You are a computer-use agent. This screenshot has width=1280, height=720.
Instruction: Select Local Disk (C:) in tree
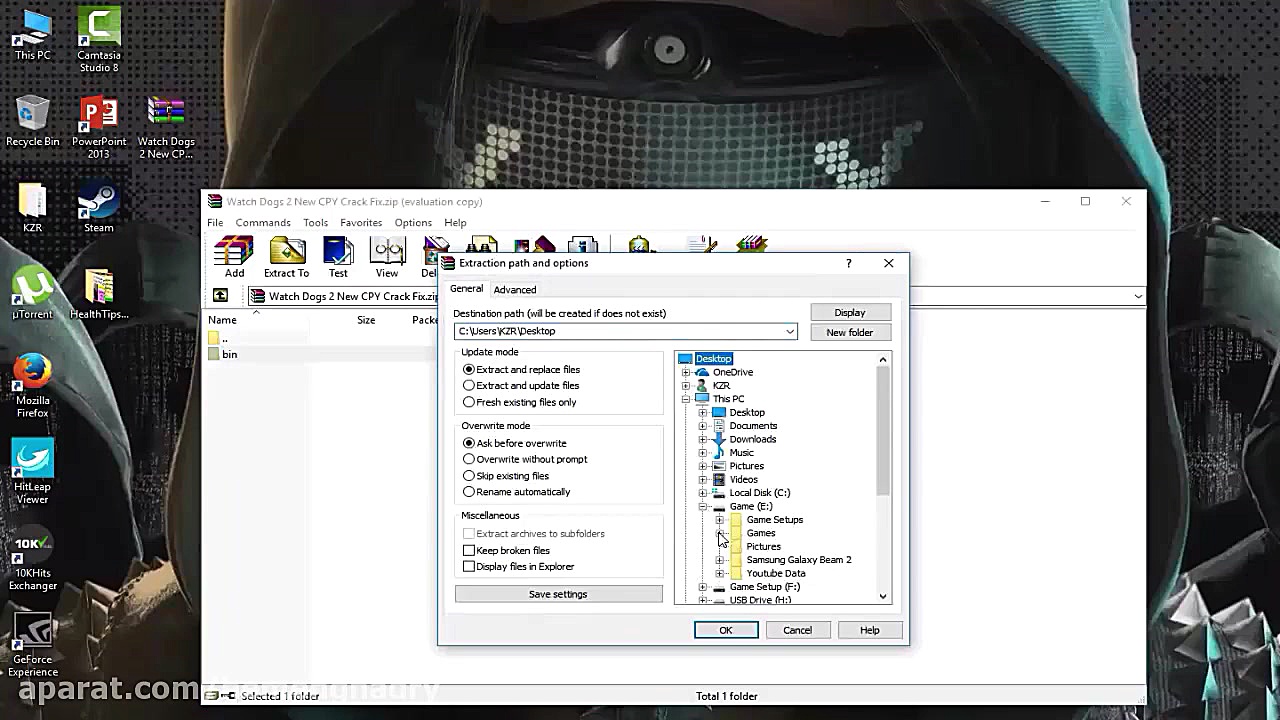pyautogui.click(x=759, y=493)
